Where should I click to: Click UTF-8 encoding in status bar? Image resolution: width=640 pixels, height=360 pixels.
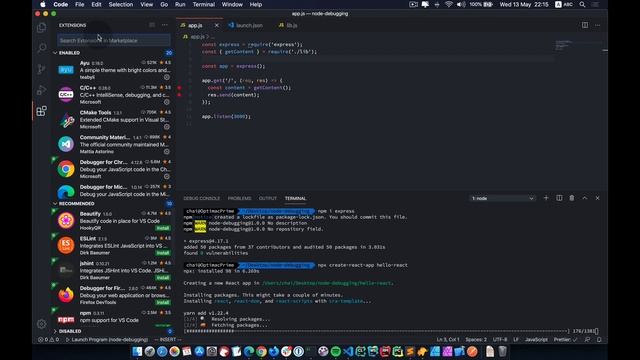[x=500, y=340]
